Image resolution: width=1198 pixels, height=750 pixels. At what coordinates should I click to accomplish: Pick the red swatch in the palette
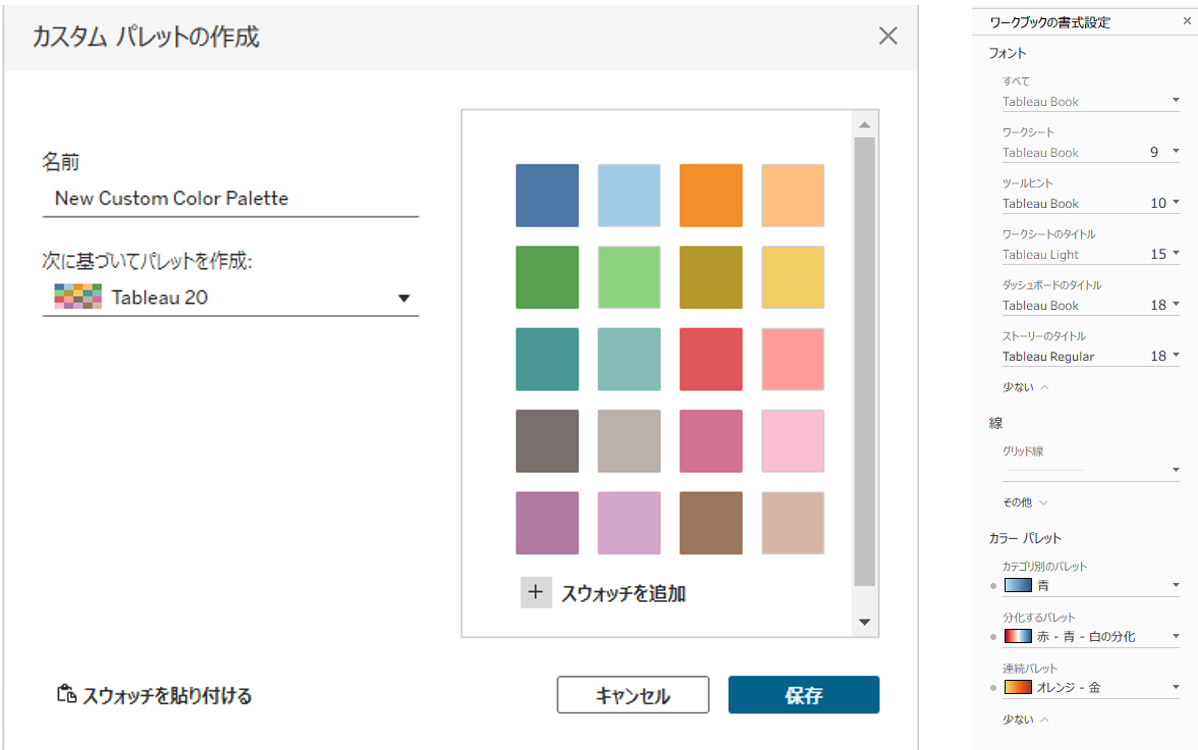pos(710,359)
